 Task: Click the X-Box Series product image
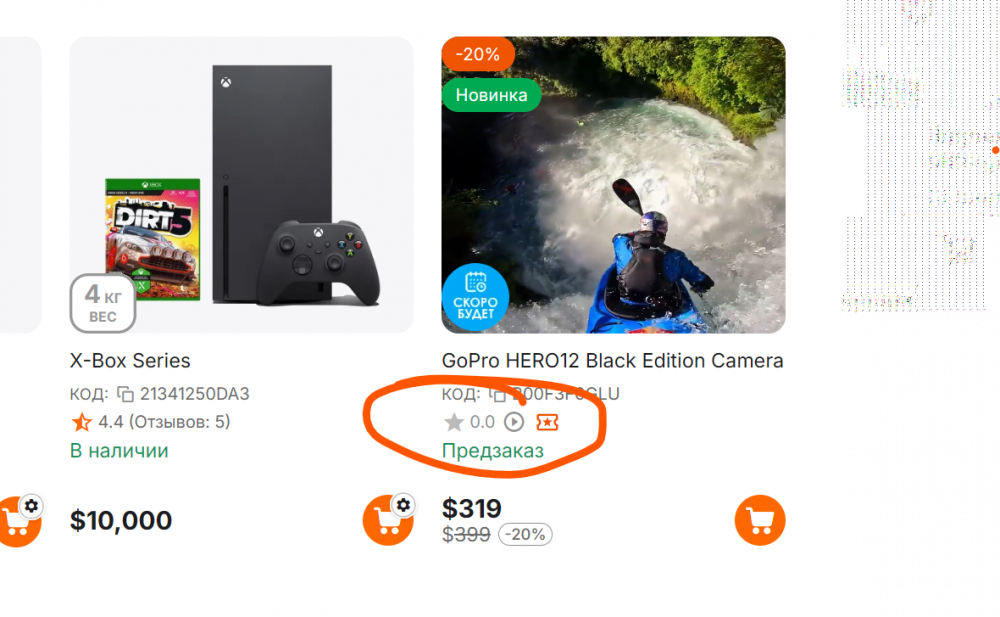241,184
